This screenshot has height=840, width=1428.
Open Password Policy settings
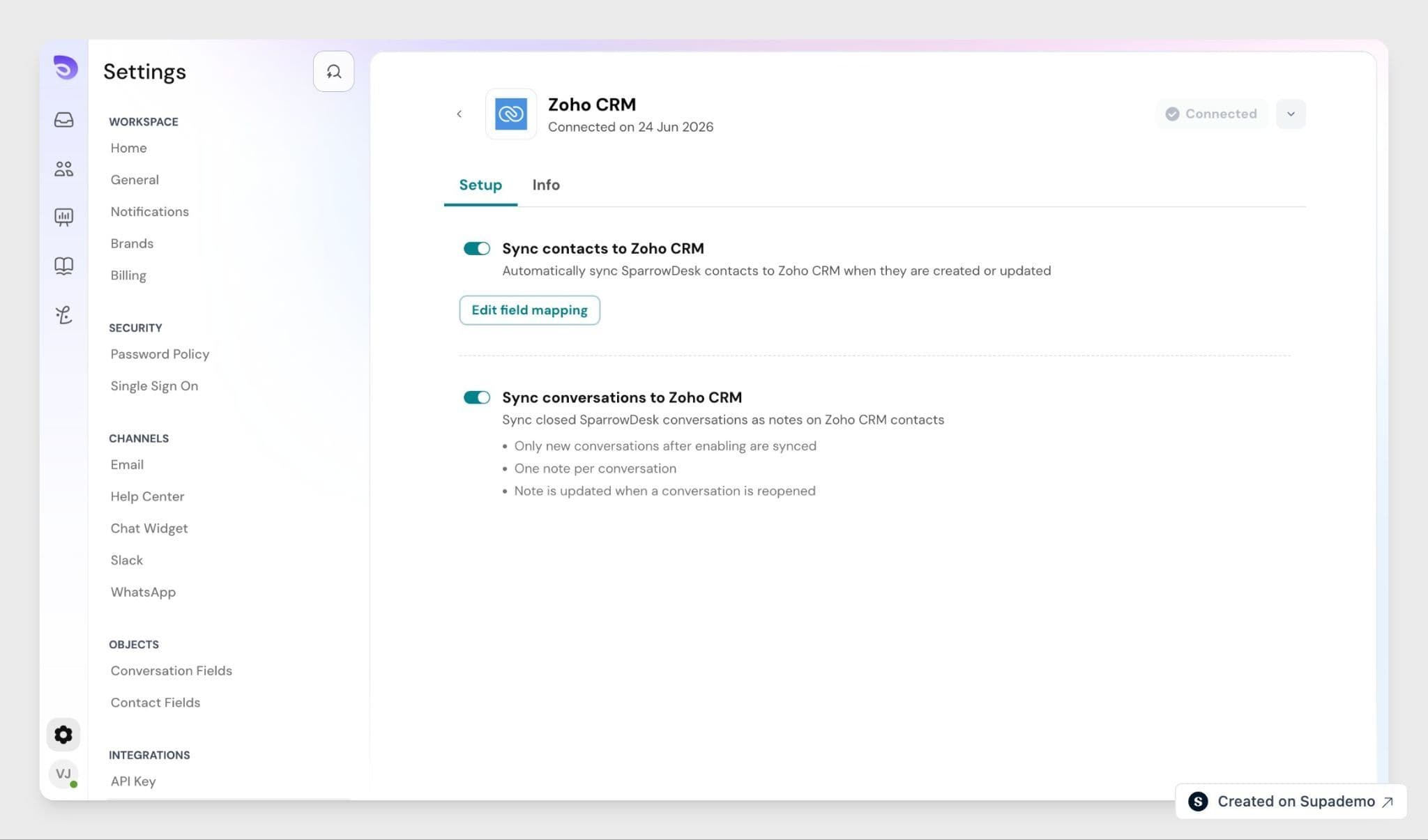[160, 354]
